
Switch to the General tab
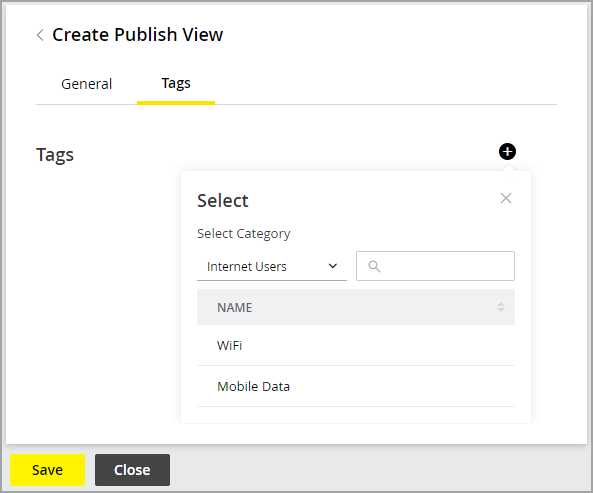[87, 84]
